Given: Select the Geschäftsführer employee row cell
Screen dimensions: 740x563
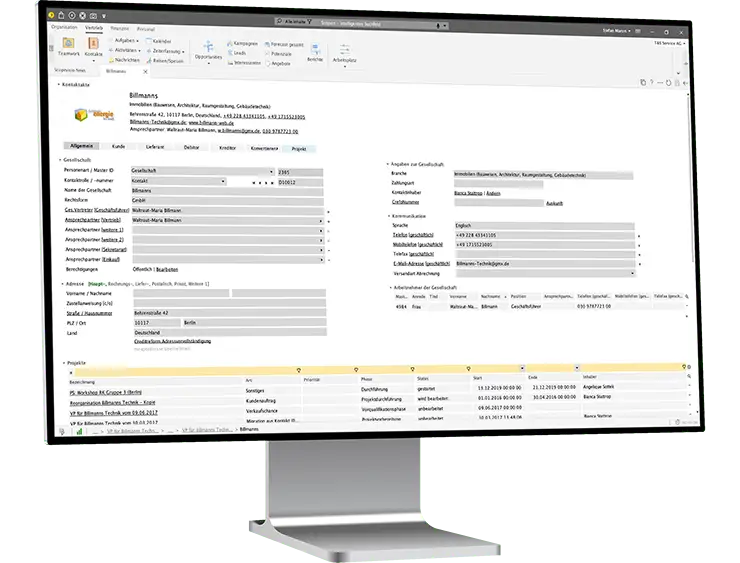Looking at the screenshot, I should (x=526, y=306).
